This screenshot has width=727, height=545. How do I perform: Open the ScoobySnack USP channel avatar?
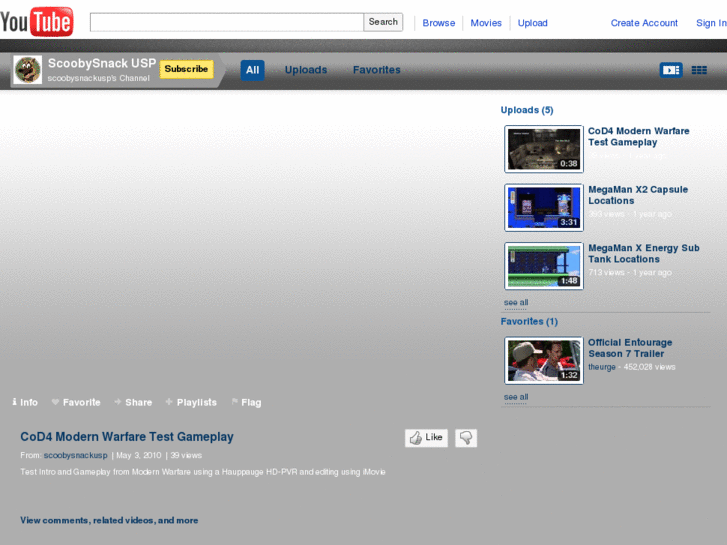coord(28,70)
